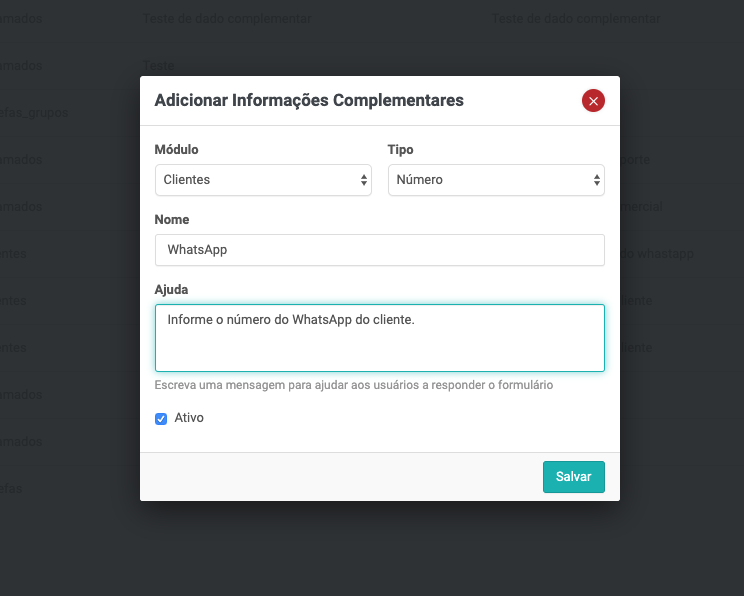The height and width of the screenshot is (596, 744).
Task: Click the up-down arrows of the Módulo select
Action: (x=364, y=180)
